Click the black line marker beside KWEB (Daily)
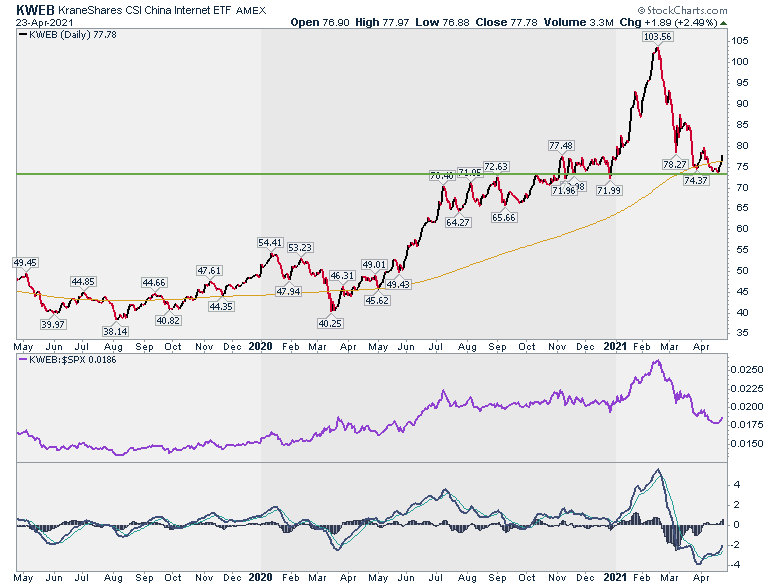 [x=23, y=35]
